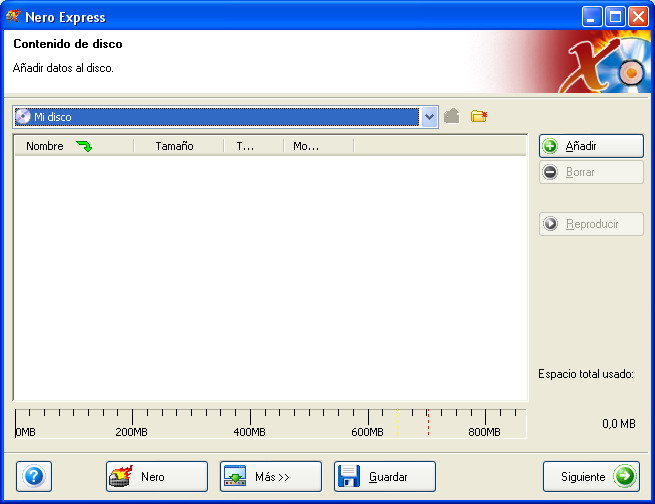Viewport: 655px width, 504px height.
Task: Click the green sort arrow in Nombre header
Action: (x=84, y=146)
